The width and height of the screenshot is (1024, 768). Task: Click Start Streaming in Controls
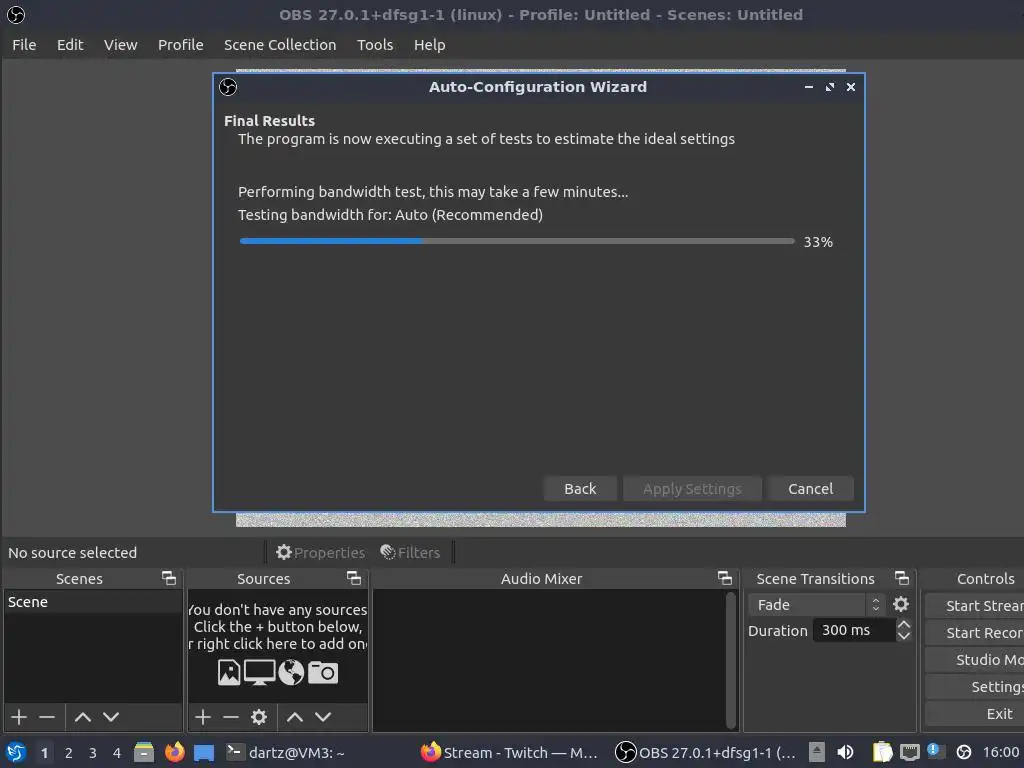(975, 606)
